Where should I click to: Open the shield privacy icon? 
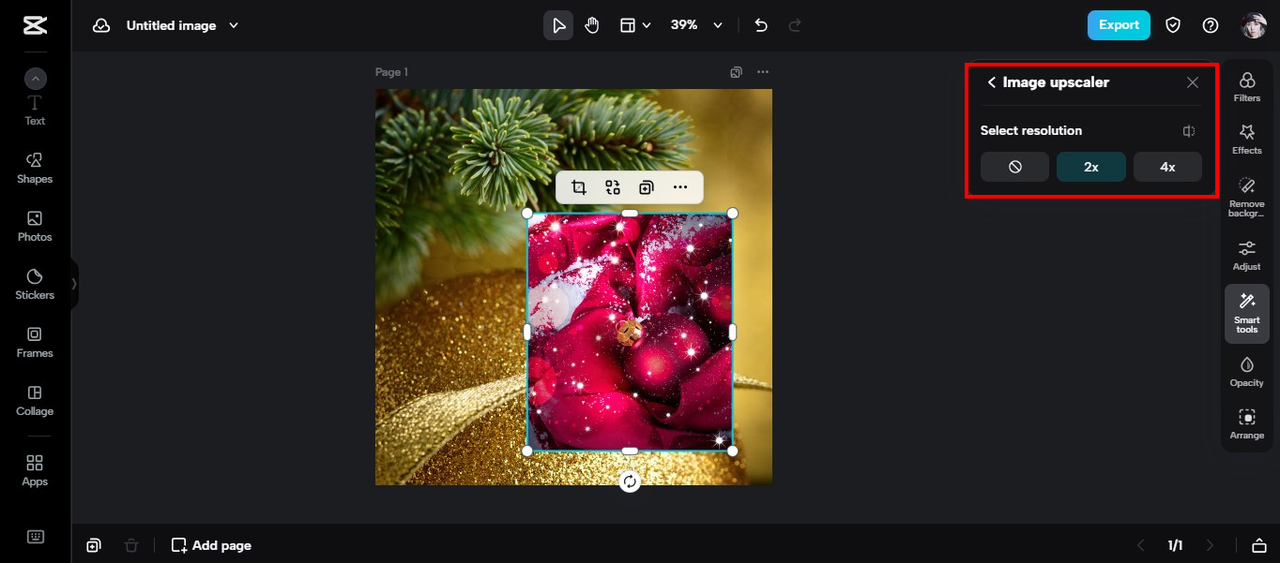(x=1173, y=25)
